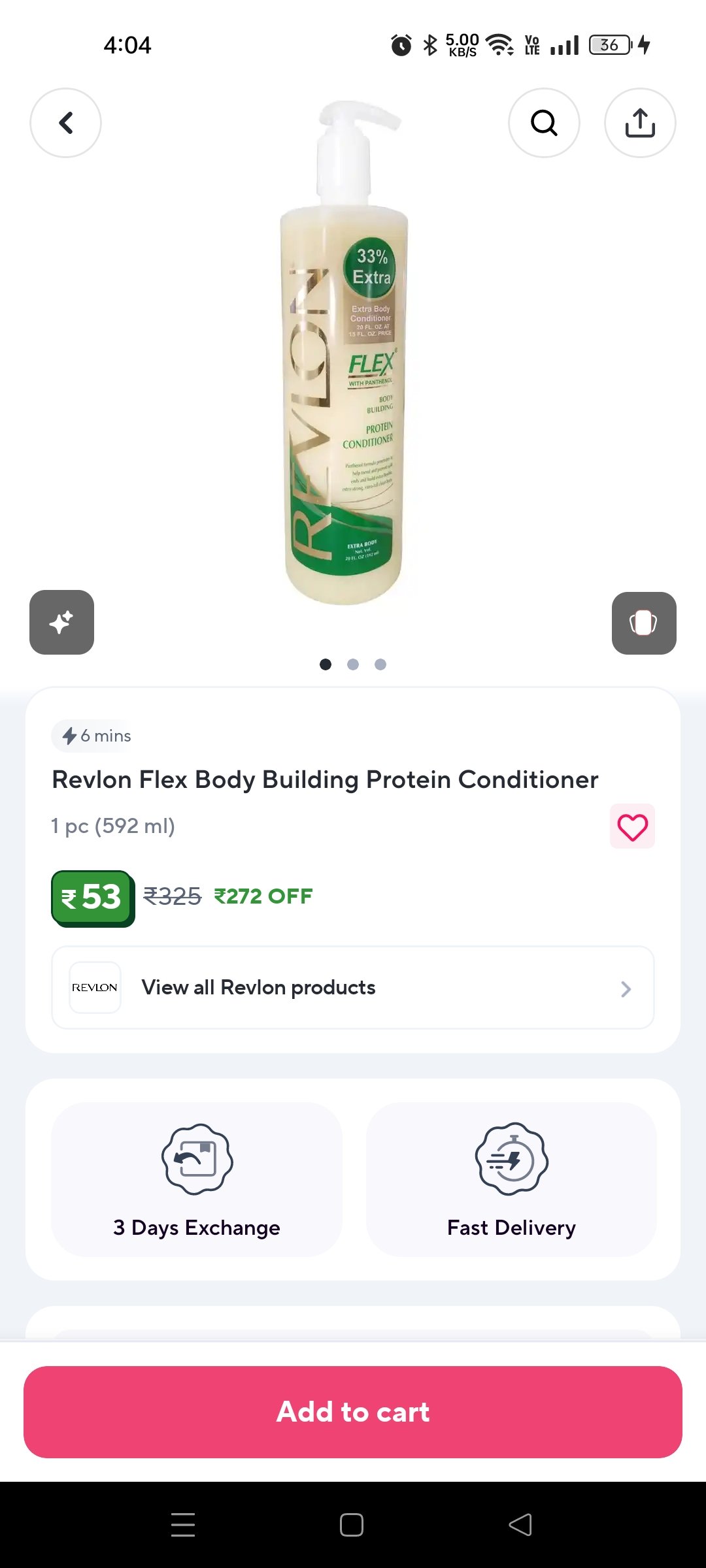Open the similar products view icon
This screenshot has width=706, height=1568.
[x=644, y=623]
